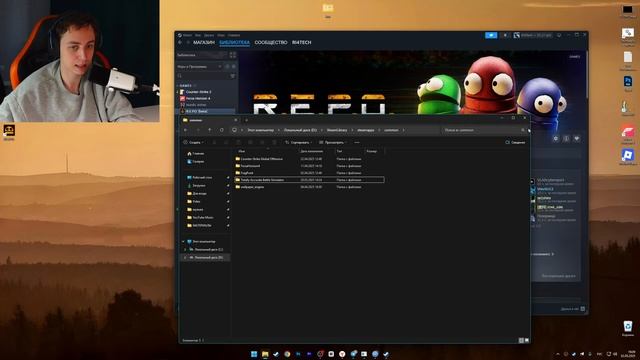
Task: Open YouTube Music quick access folder
Action: point(200,218)
